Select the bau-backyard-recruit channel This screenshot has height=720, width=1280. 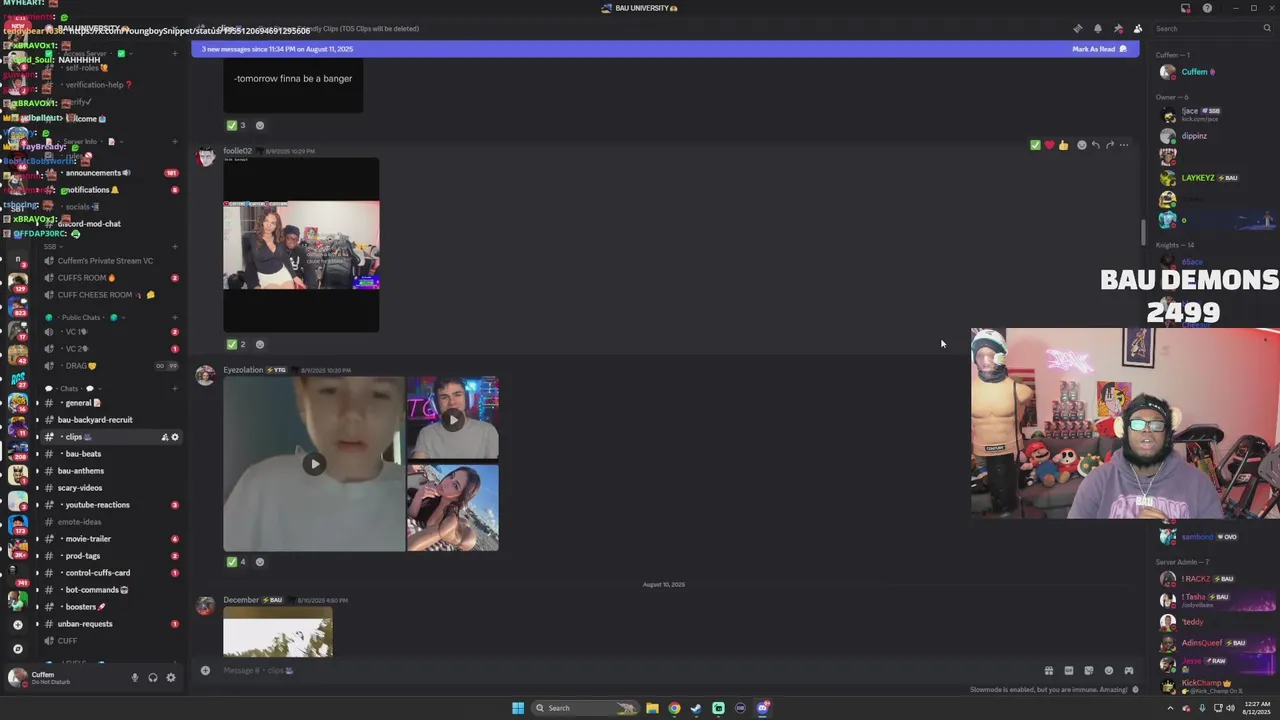(x=110, y=420)
